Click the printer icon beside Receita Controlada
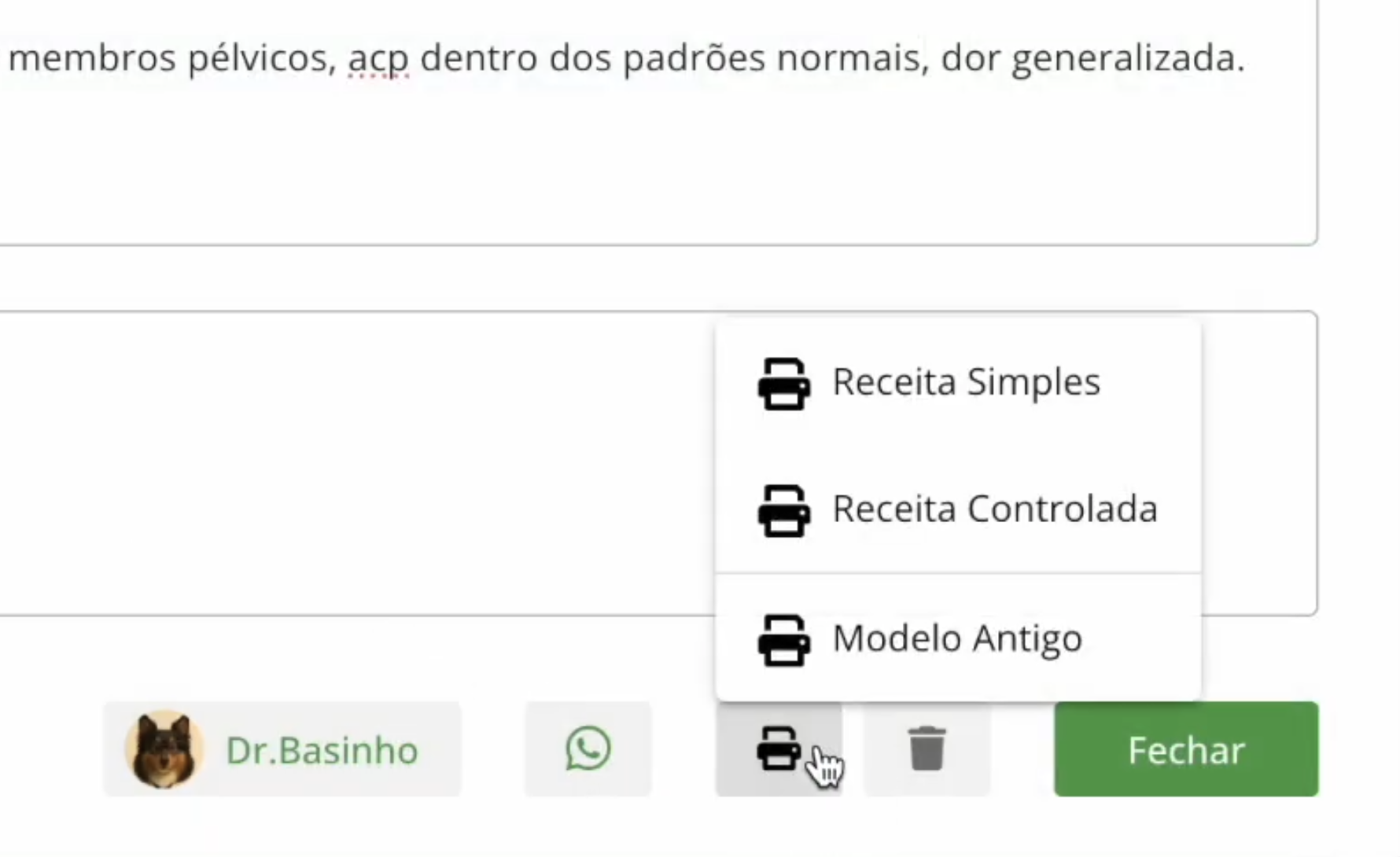This screenshot has width=1400, height=857. tap(783, 511)
